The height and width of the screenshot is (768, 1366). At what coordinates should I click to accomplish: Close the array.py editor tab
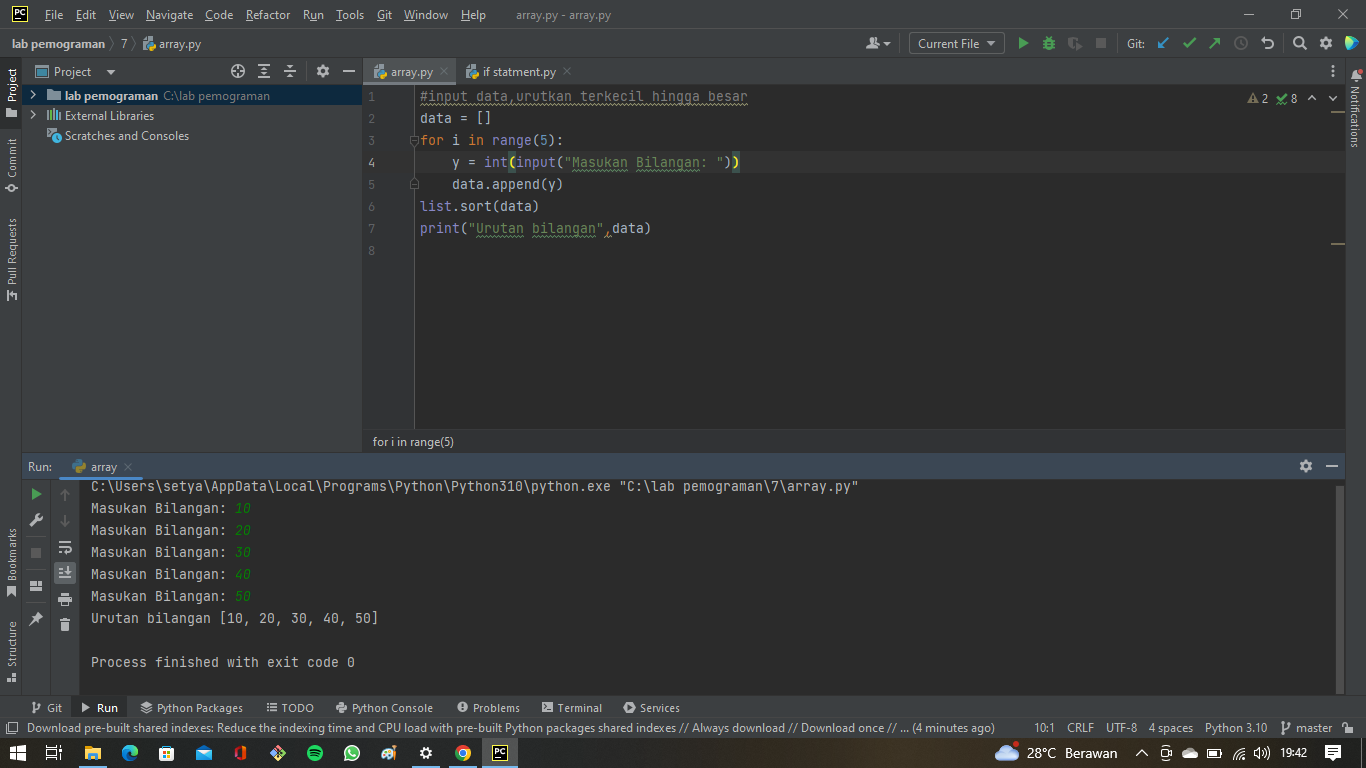[x=443, y=71]
